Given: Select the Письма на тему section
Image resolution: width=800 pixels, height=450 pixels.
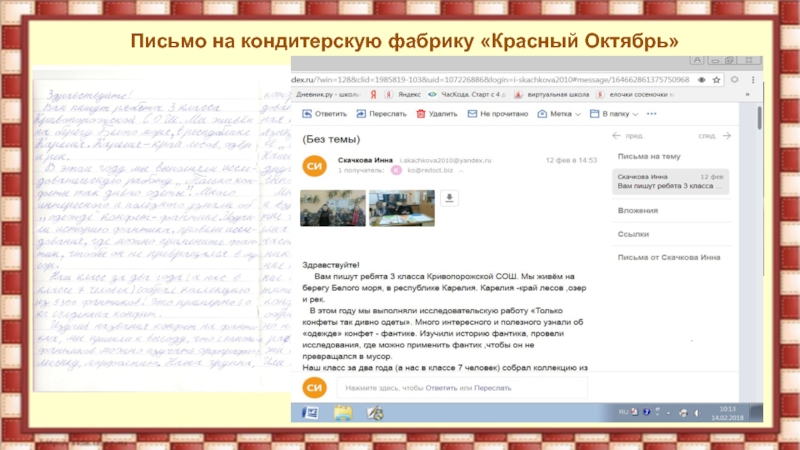Looking at the screenshot, I should [649, 156].
